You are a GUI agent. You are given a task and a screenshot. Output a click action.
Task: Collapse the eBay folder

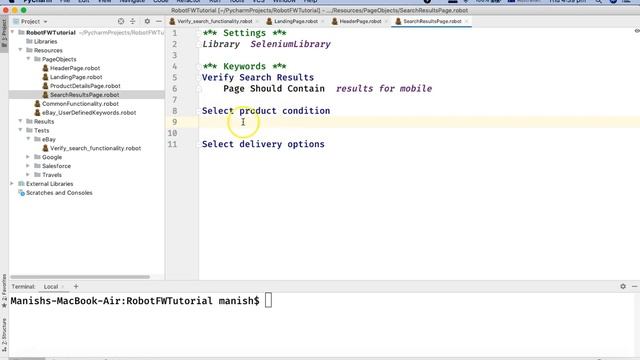click(x=29, y=139)
